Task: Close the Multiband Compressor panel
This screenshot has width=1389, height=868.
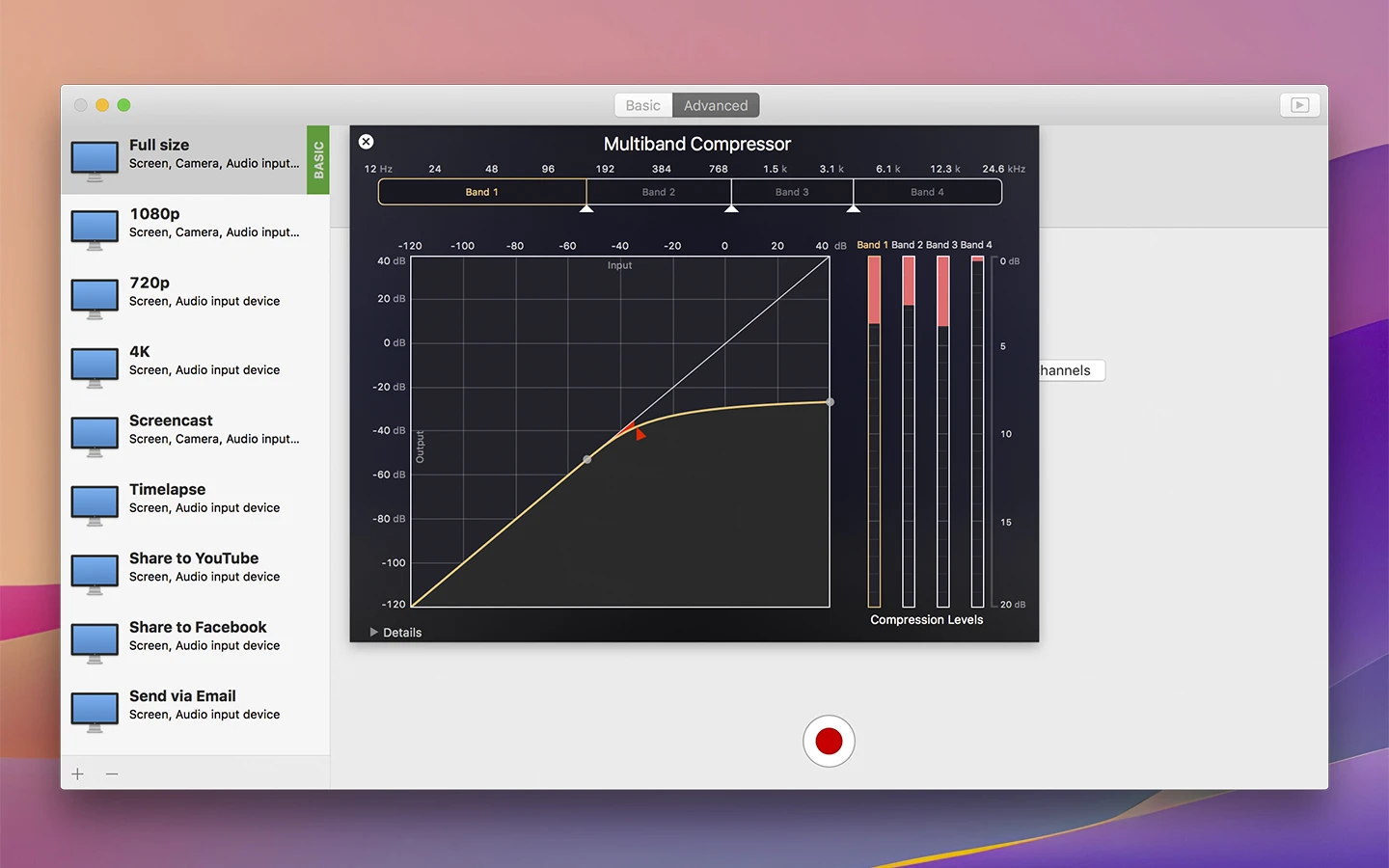Action: click(366, 142)
